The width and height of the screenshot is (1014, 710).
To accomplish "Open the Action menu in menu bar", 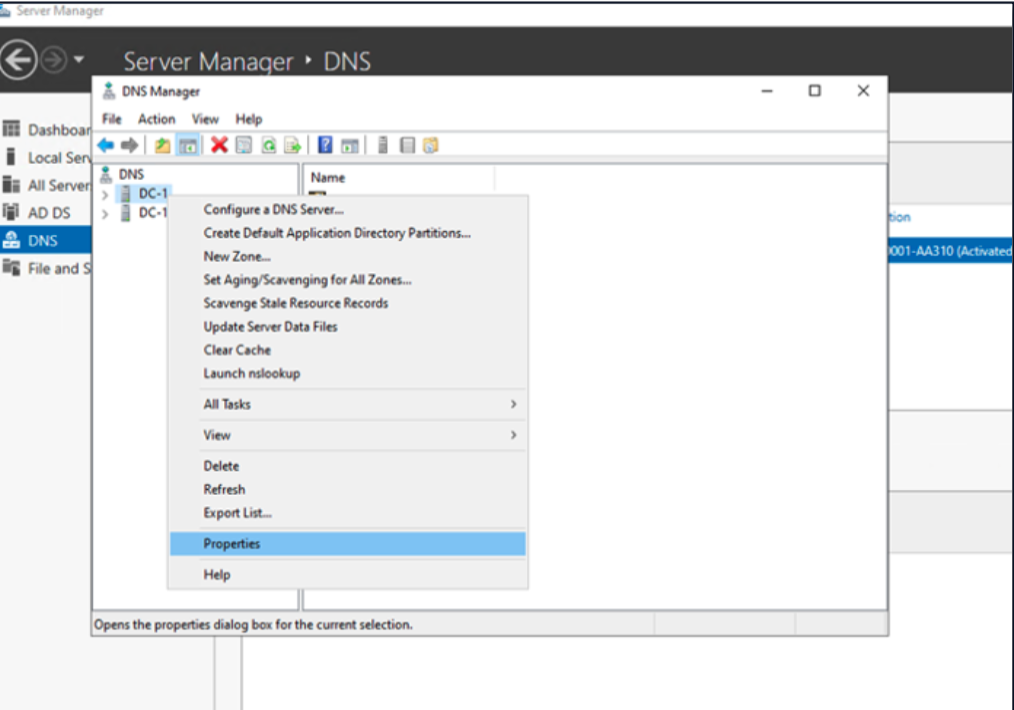I will coord(156,119).
